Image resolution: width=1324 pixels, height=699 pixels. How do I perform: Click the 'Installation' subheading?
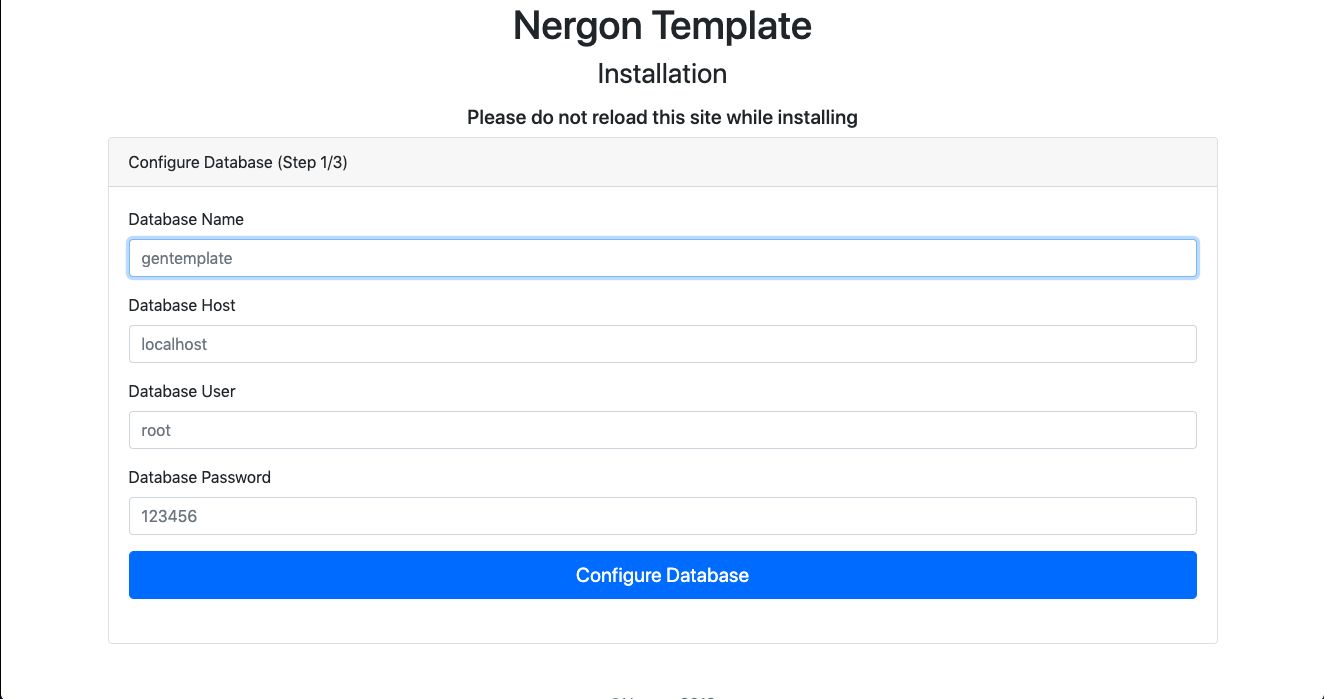coord(662,74)
